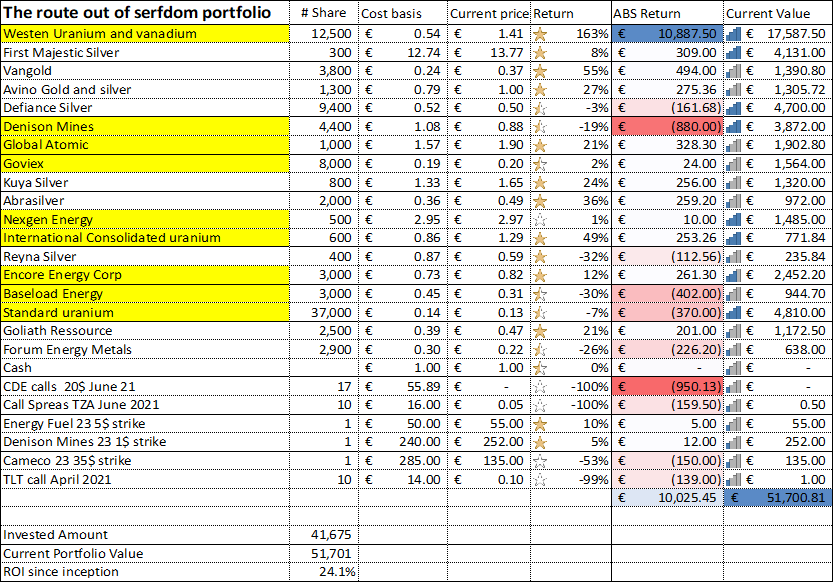Select the share count 37,000 for Standard uranium

coord(331,313)
